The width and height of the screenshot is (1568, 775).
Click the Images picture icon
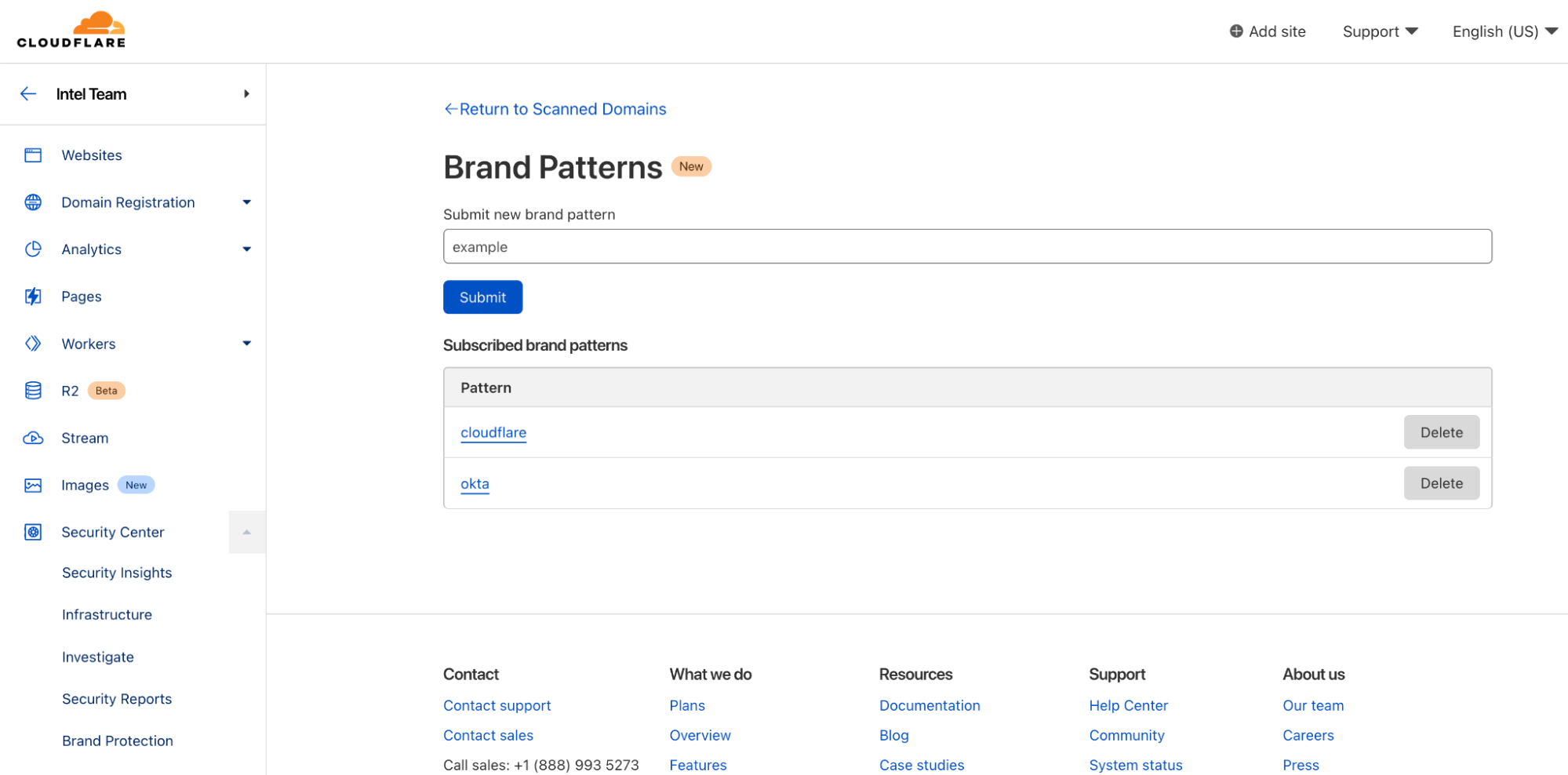click(33, 486)
